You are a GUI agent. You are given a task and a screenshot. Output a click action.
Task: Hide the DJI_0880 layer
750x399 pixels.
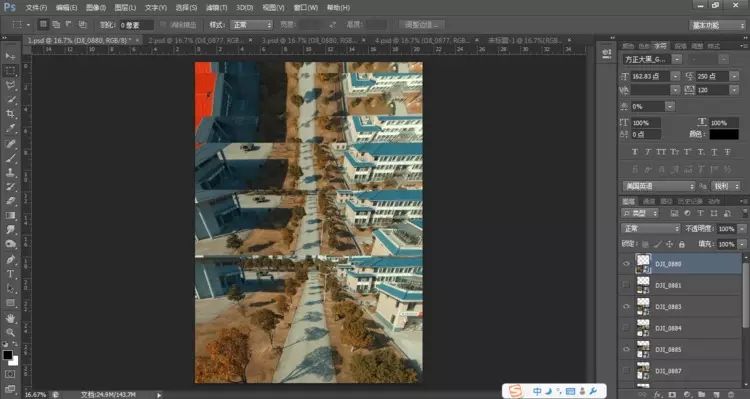point(626,264)
